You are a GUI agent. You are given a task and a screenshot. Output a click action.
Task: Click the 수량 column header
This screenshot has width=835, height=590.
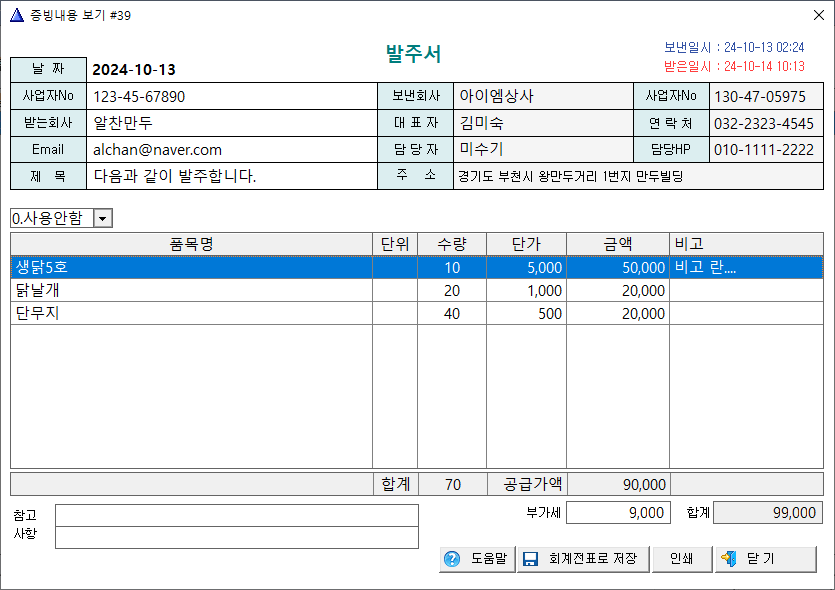452,244
